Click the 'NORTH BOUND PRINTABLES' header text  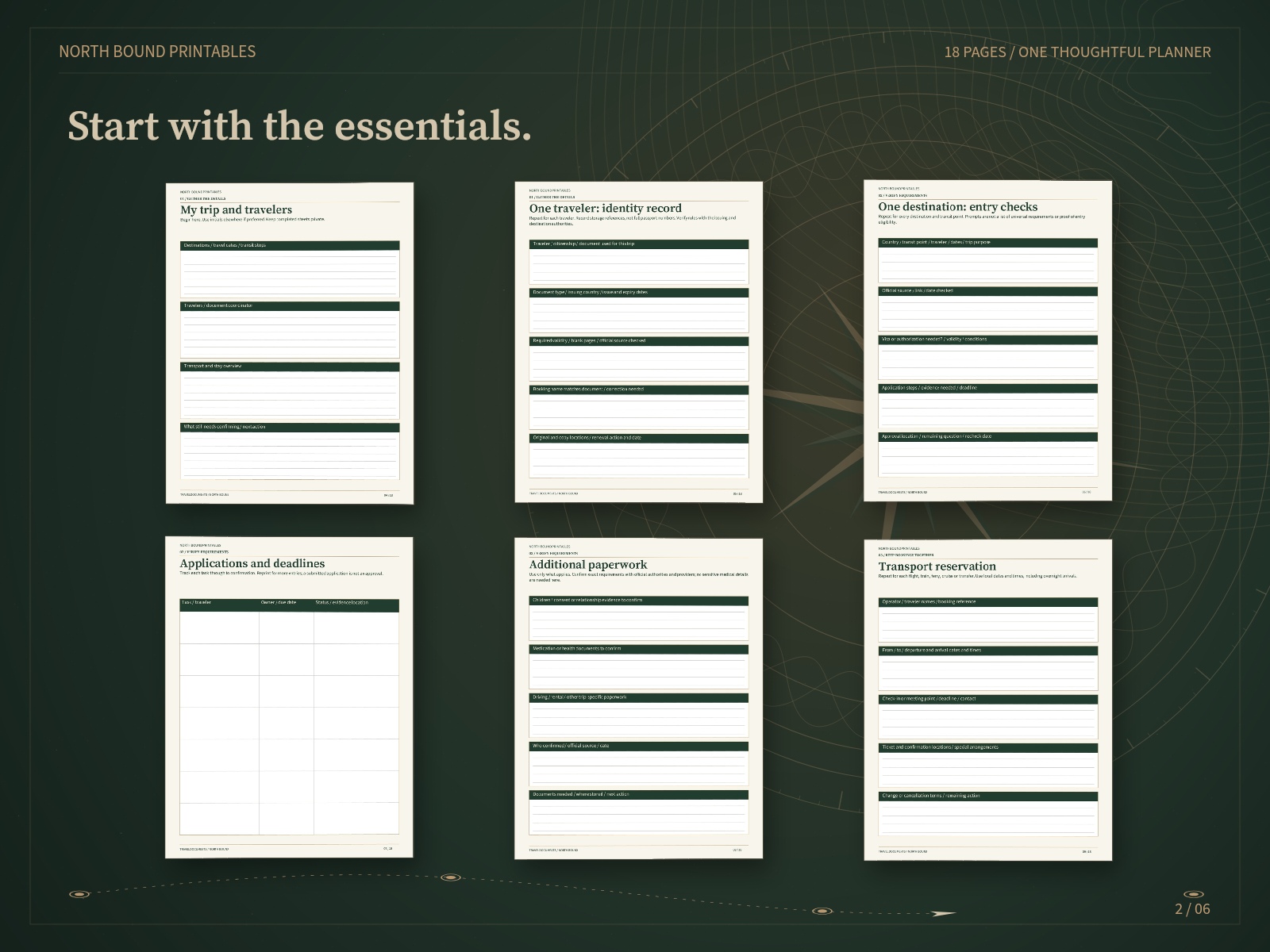pos(157,52)
